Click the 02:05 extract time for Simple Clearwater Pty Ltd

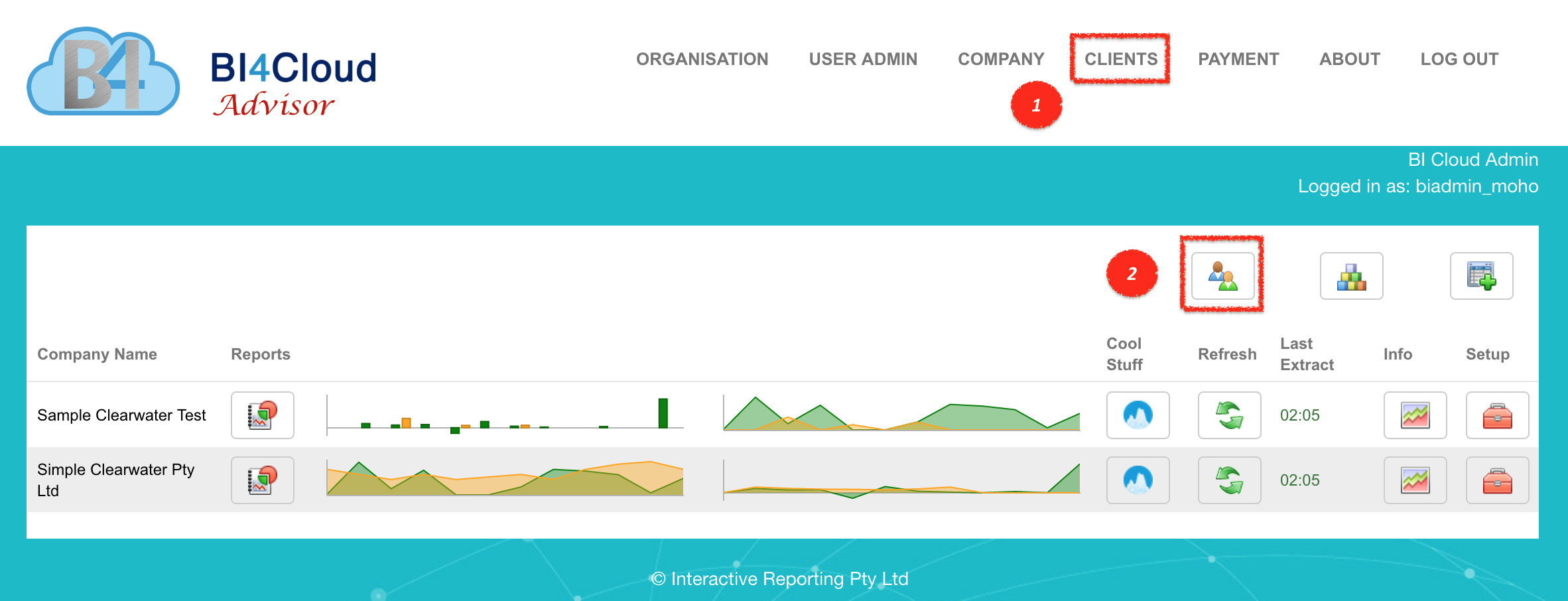click(1299, 480)
